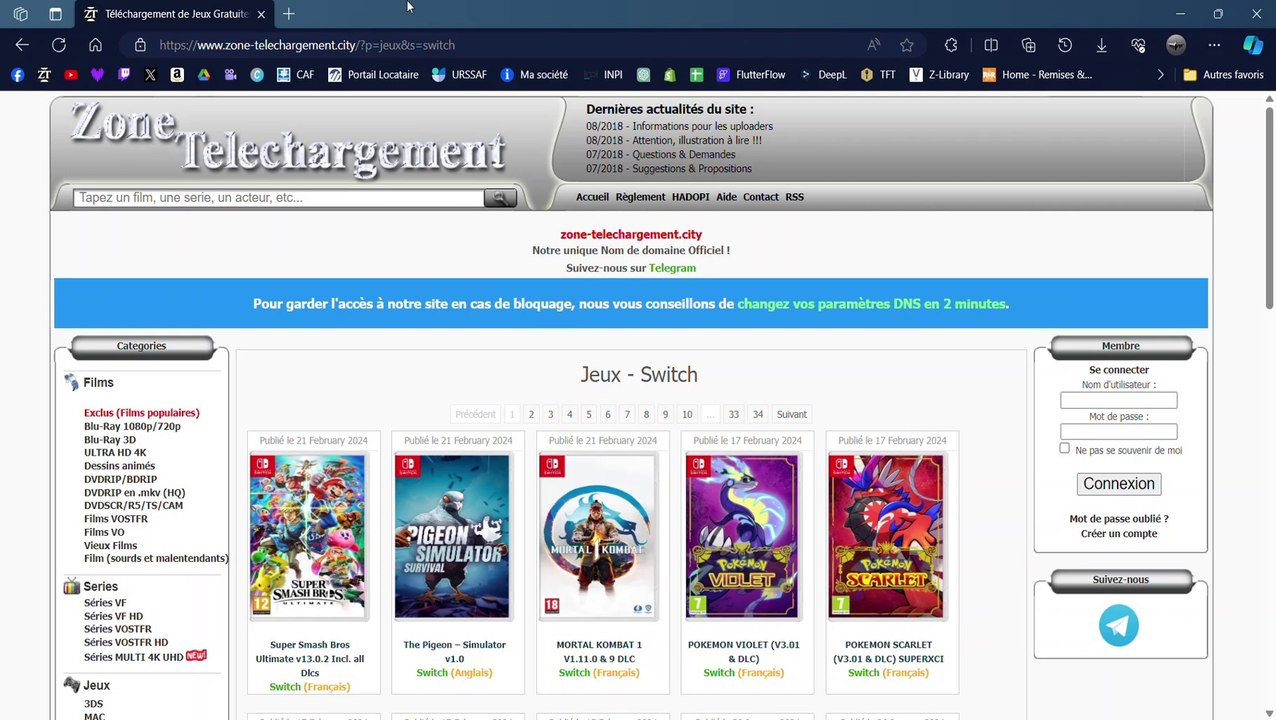
Task: Open the Shopify bookmark icon
Action: coord(670,74)
